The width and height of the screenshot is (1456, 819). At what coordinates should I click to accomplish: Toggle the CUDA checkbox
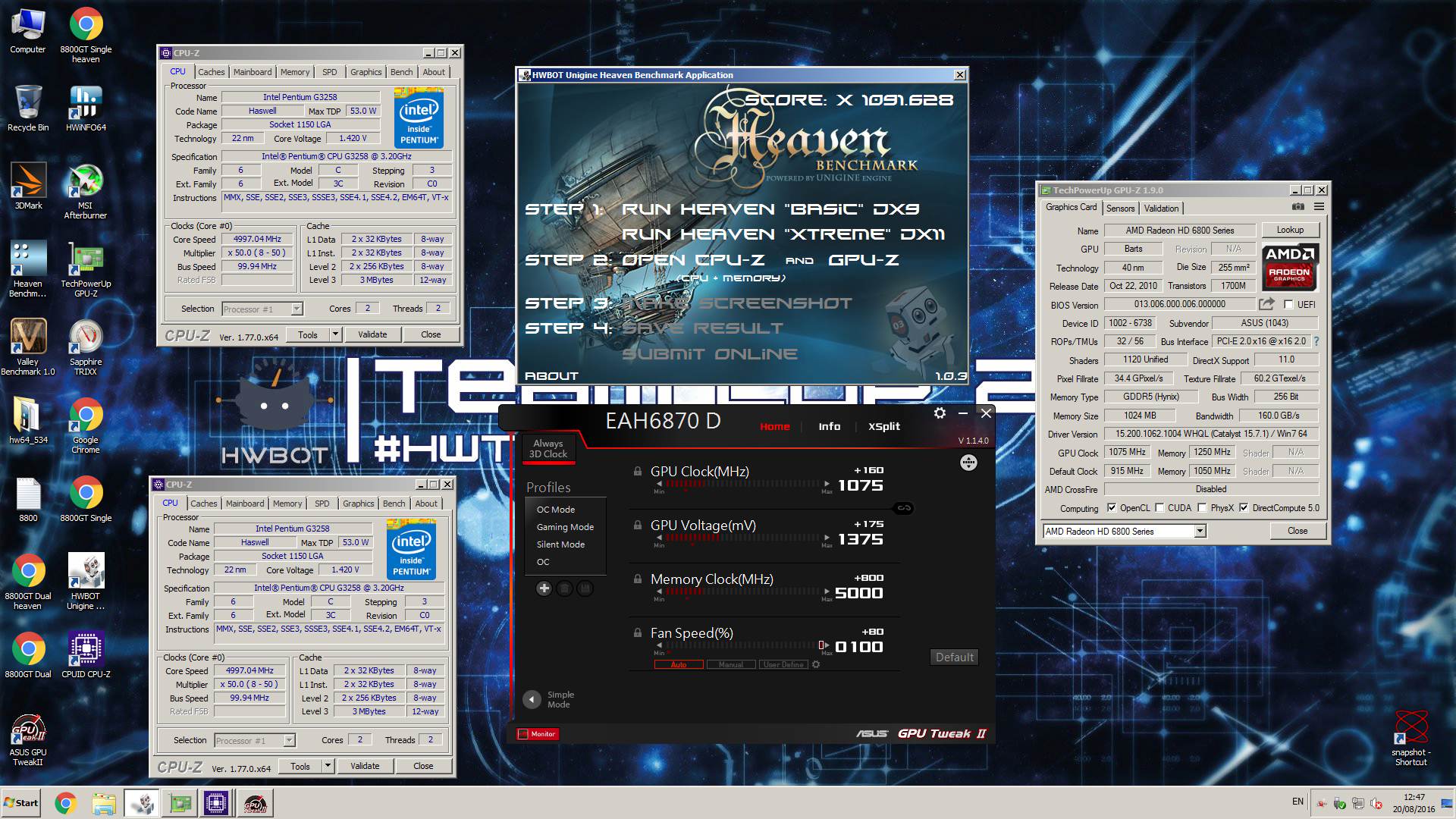(x=1159, y=508)
